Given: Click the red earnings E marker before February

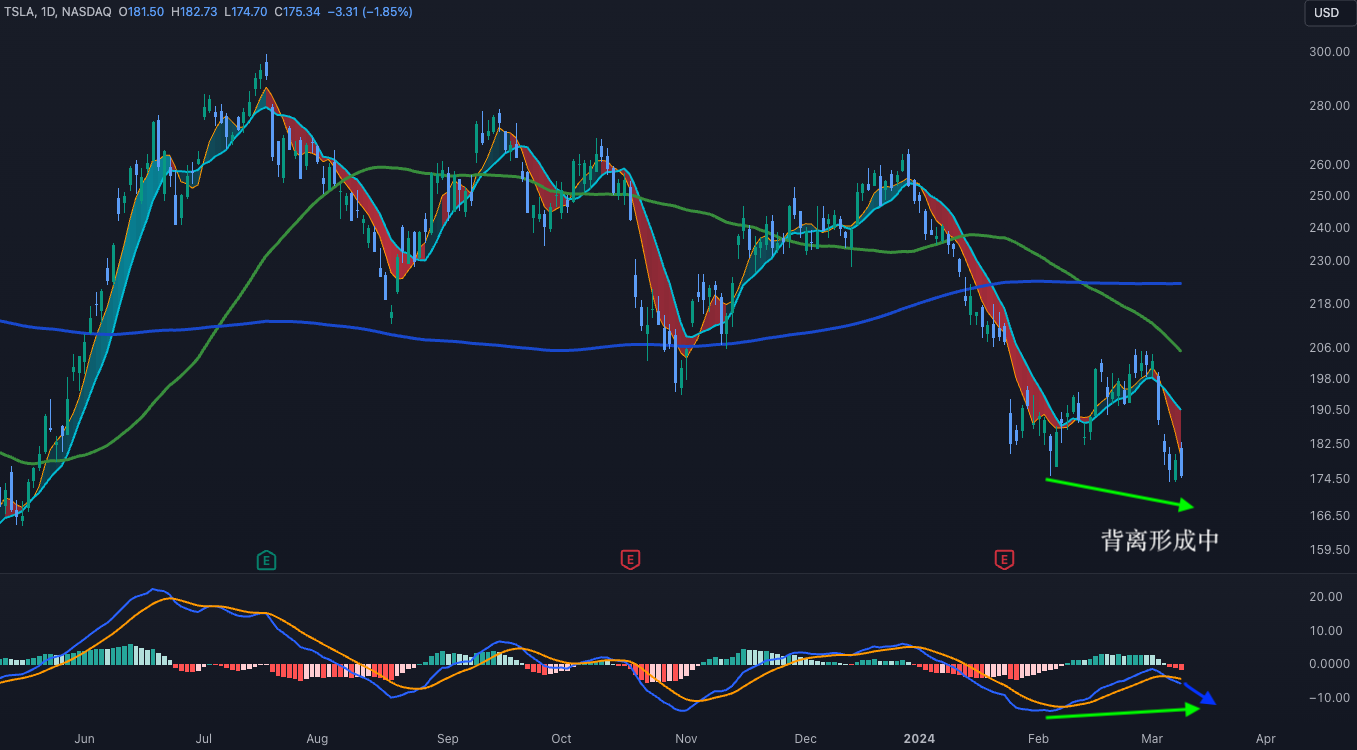Looking at the screenshot, I should [1004, 560].
